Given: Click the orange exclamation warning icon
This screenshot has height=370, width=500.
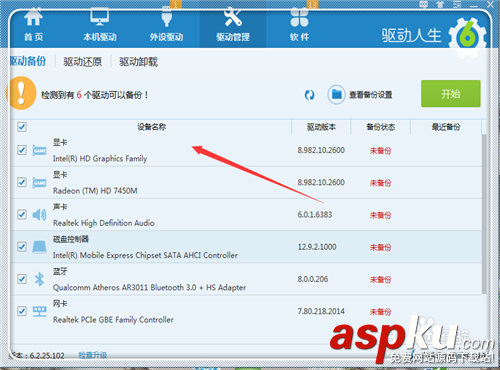Looking at the screenshot, I should click(x=22, y=93).
